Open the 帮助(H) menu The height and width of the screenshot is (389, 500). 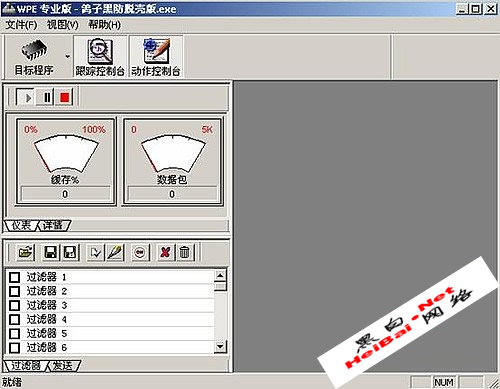tap(104, 25)
